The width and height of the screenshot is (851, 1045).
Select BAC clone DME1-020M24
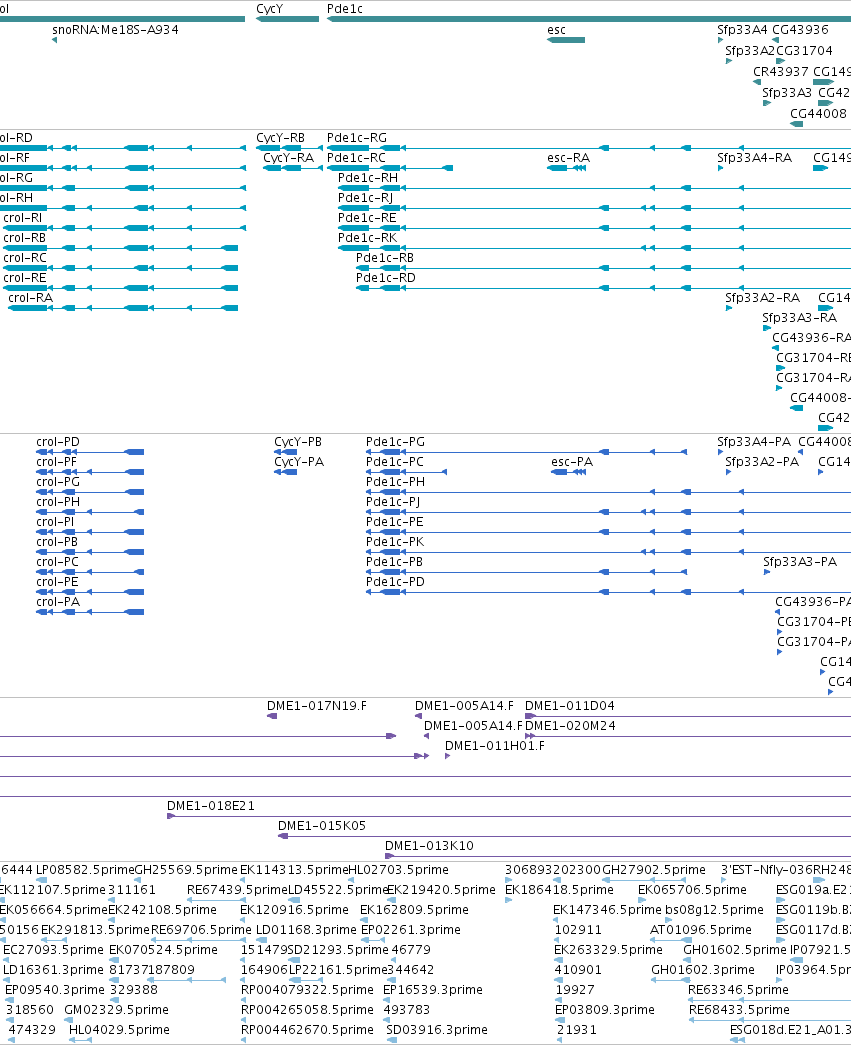coord(570,726)
